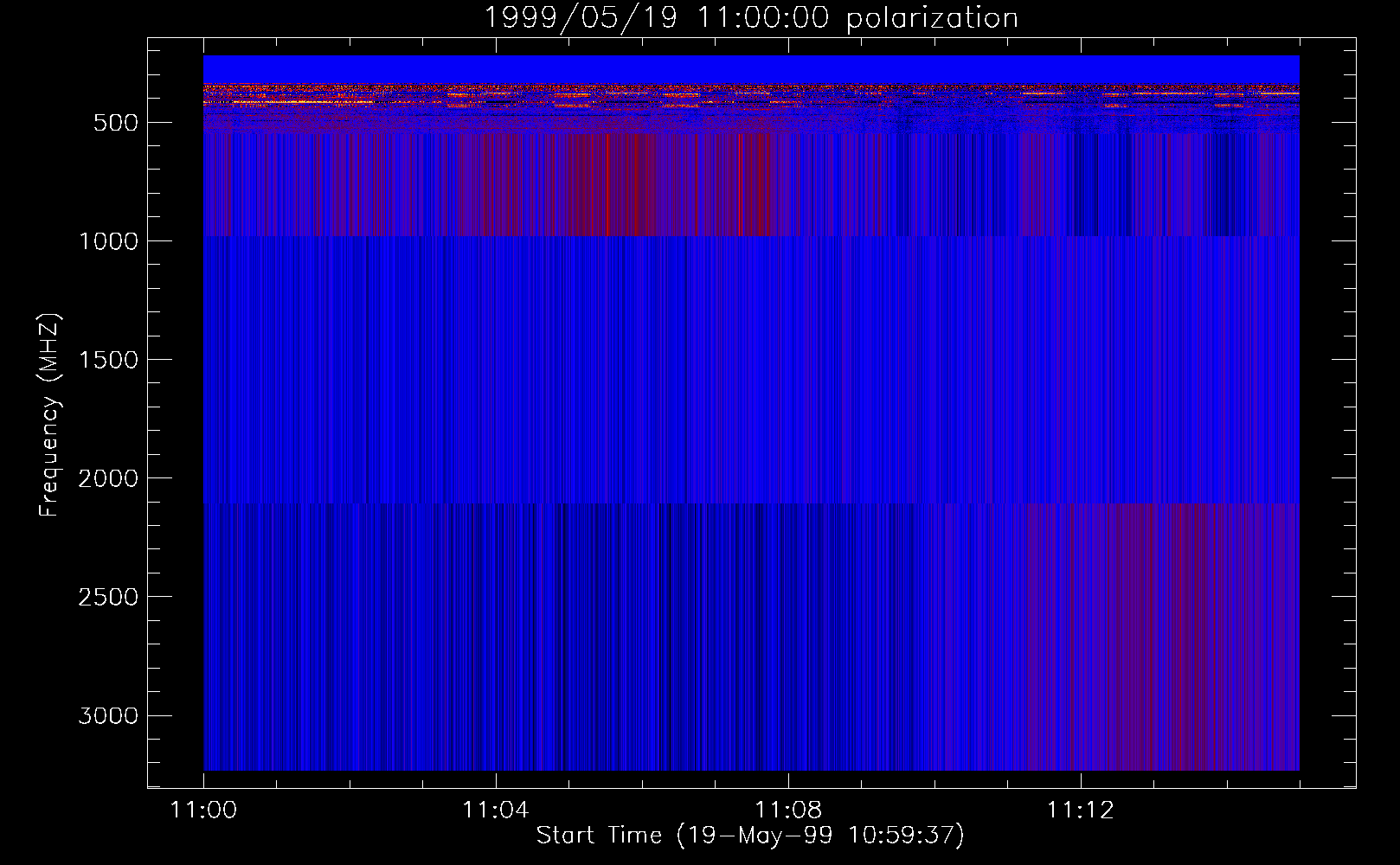Image resolution: width=1400 pixels, height=865 pixels.
Task: Select the 11:08 time axis label
Action: point(787,811)
